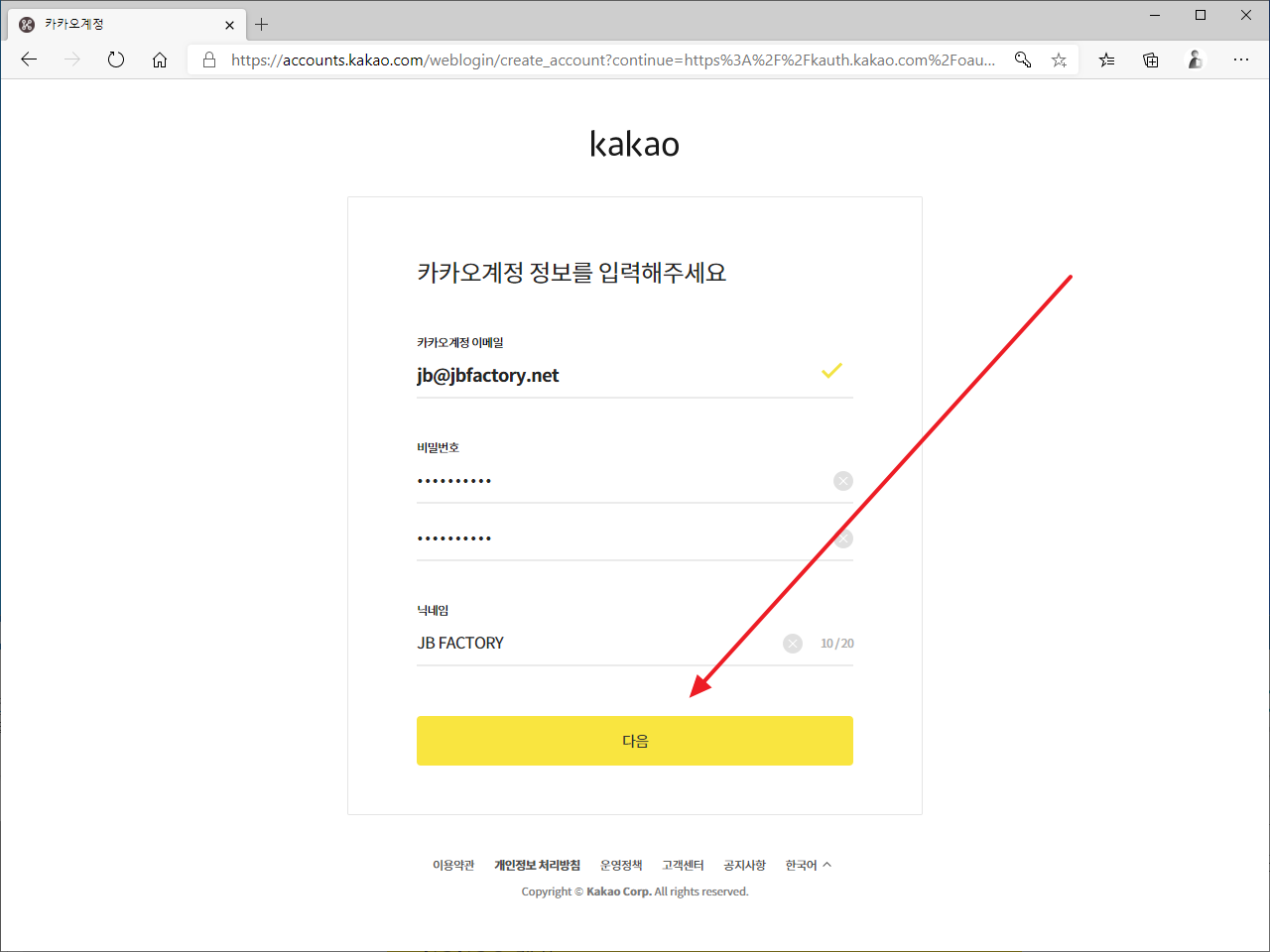Clear the JB FACTORY nickname field
Image resolution: width=1270 pixels, height=952 pixels.
click(793, 644)
